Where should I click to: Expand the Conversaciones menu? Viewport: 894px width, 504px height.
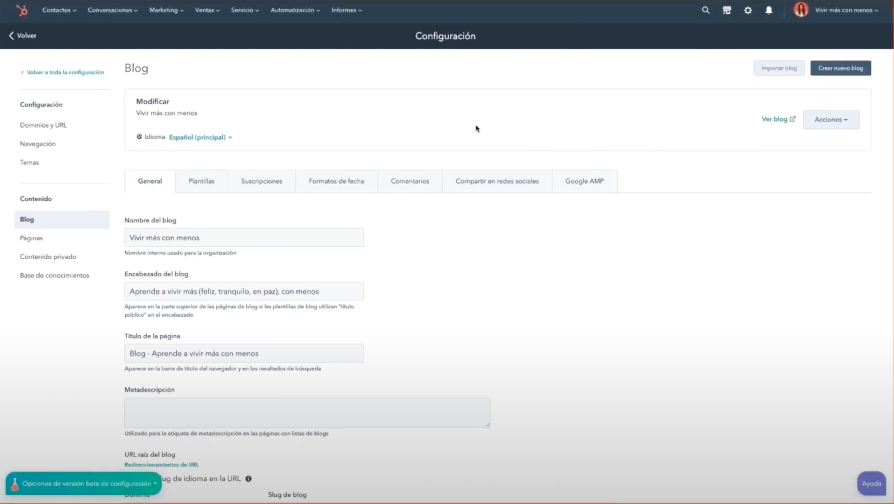point(112,10)
